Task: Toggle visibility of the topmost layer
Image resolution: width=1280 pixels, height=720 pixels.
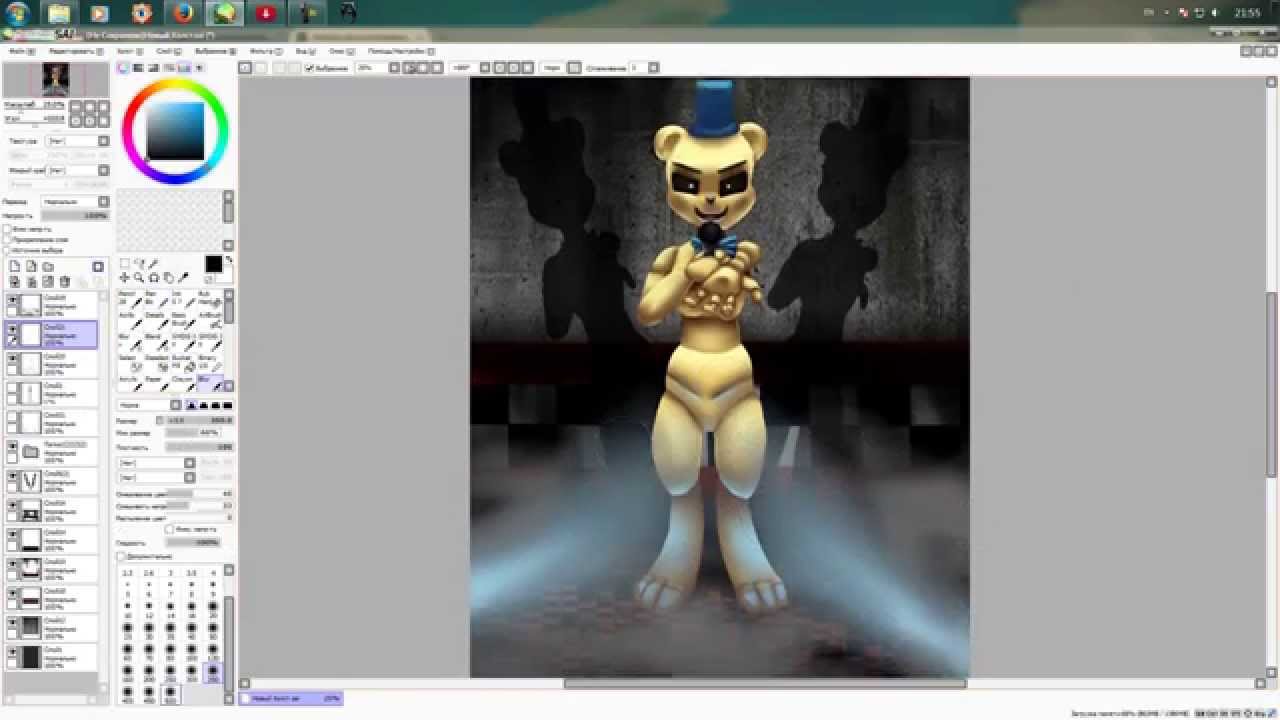Action: [13, 300]
